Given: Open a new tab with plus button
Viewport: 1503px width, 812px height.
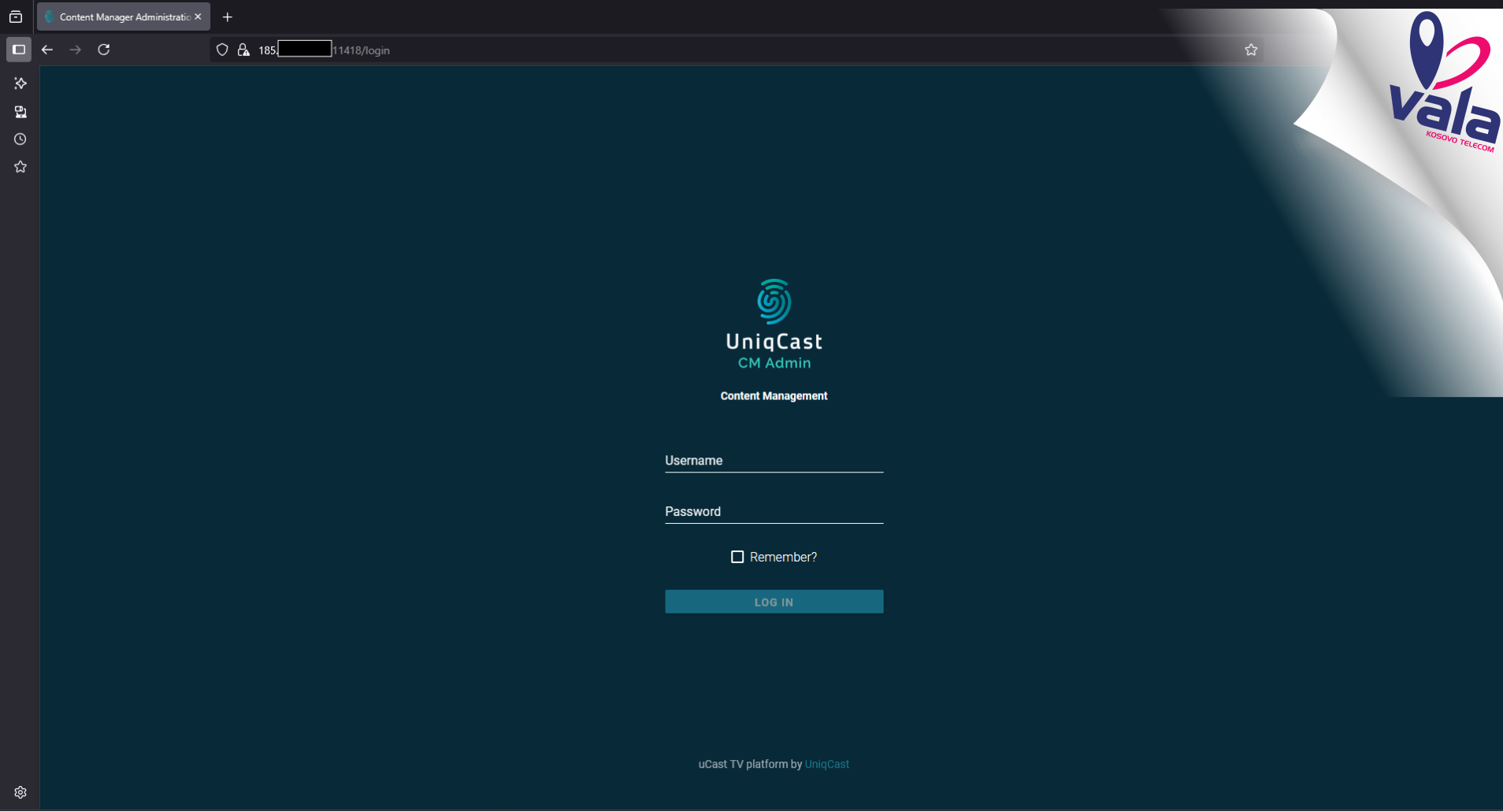Looking at the screenshot, I should (x=228, y=17).
